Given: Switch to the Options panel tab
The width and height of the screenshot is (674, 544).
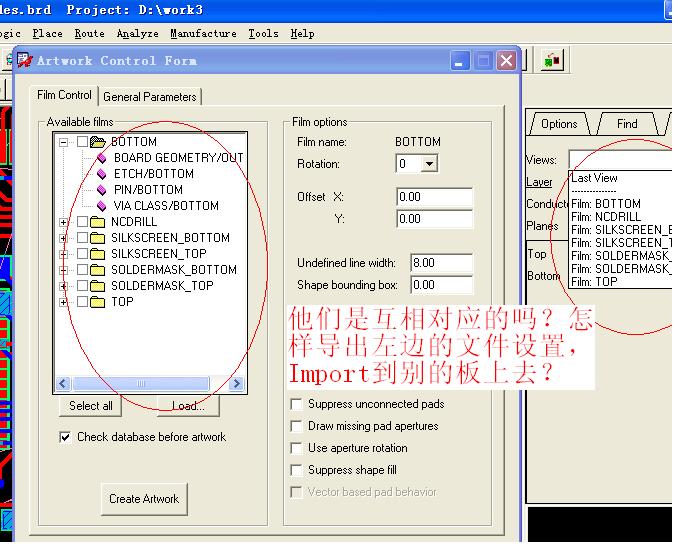Looking at the screenshot, I should tap(559, 124).
